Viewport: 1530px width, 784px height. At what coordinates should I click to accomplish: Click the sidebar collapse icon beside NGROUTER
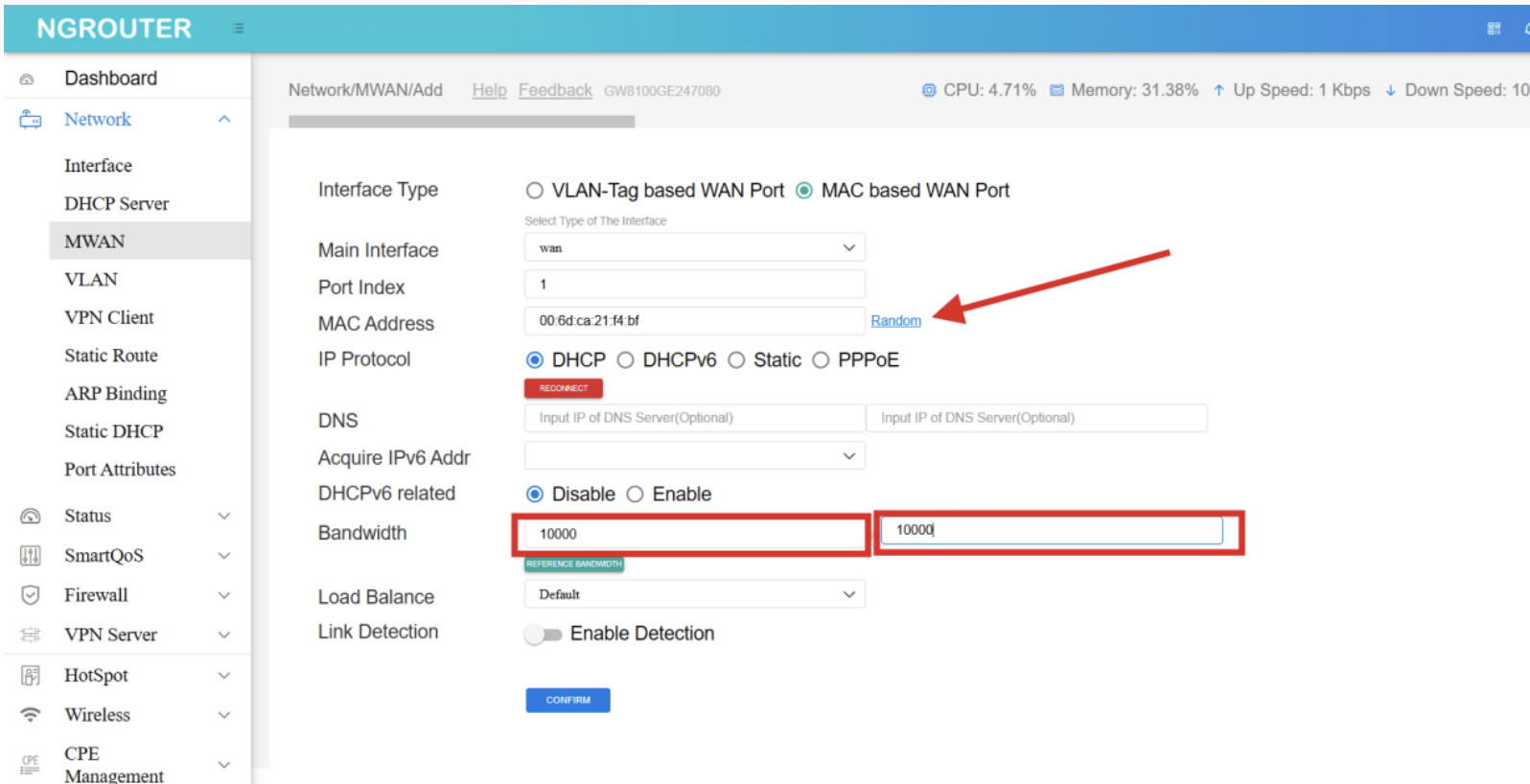(238, 29)
